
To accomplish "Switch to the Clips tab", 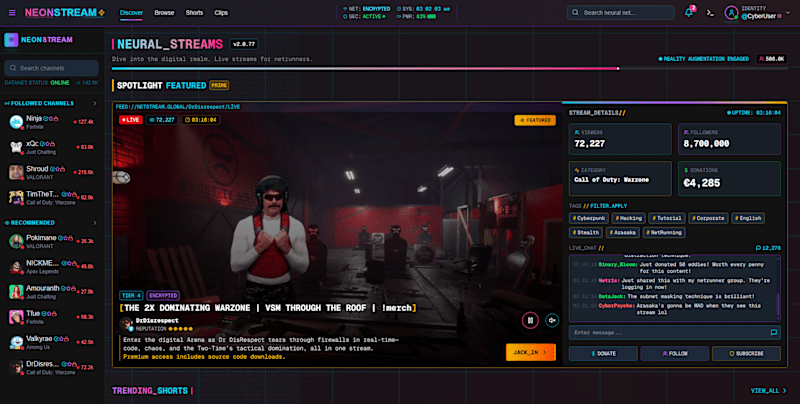I will (x=221, y=13).
